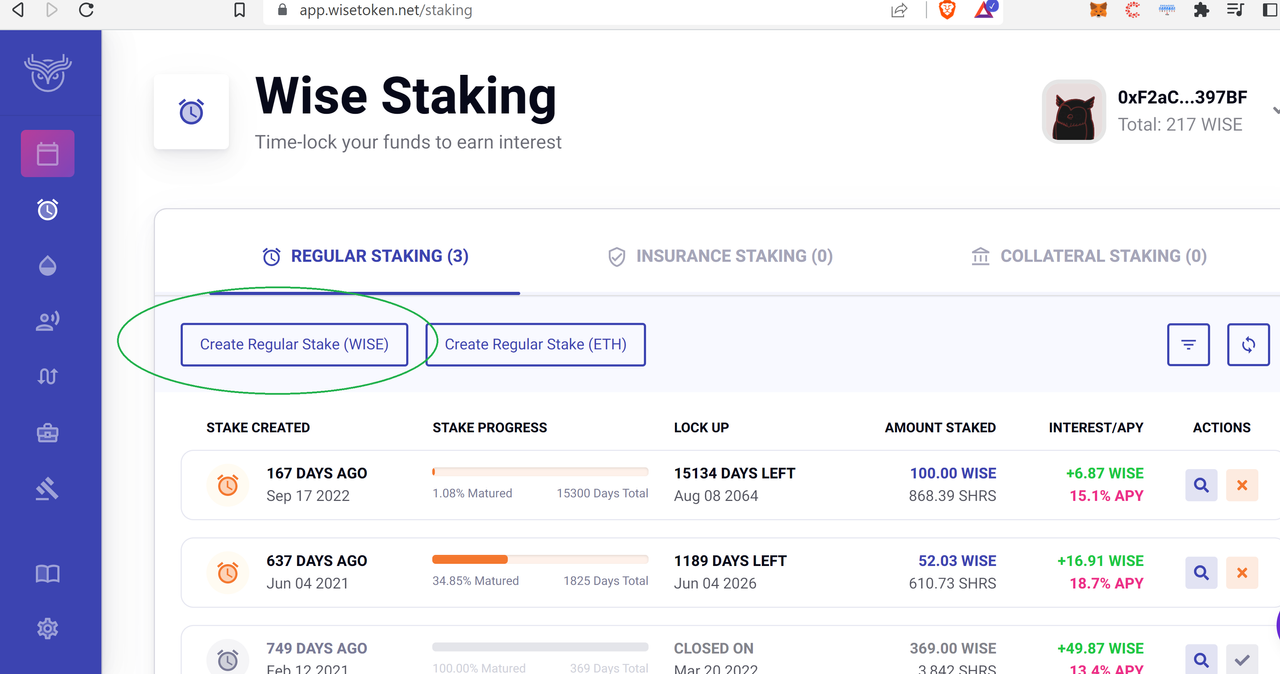Click the browser reload button

click(x=86, y=10)
